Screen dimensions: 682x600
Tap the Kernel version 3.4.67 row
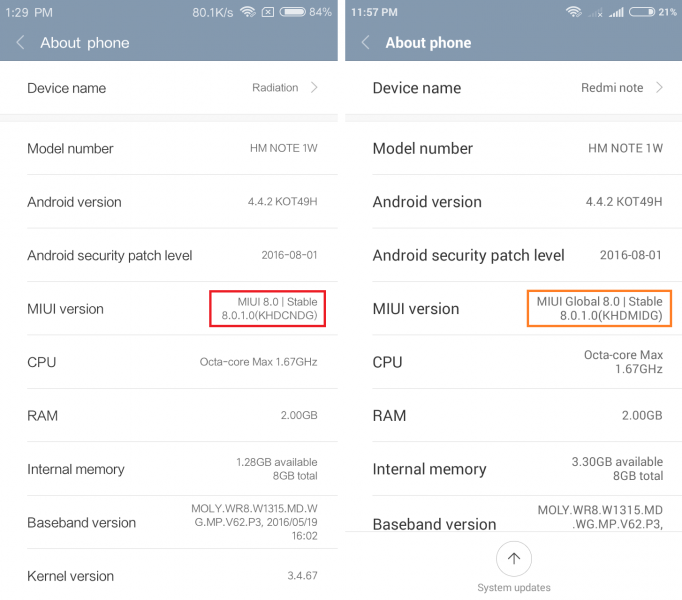(172, 576)
